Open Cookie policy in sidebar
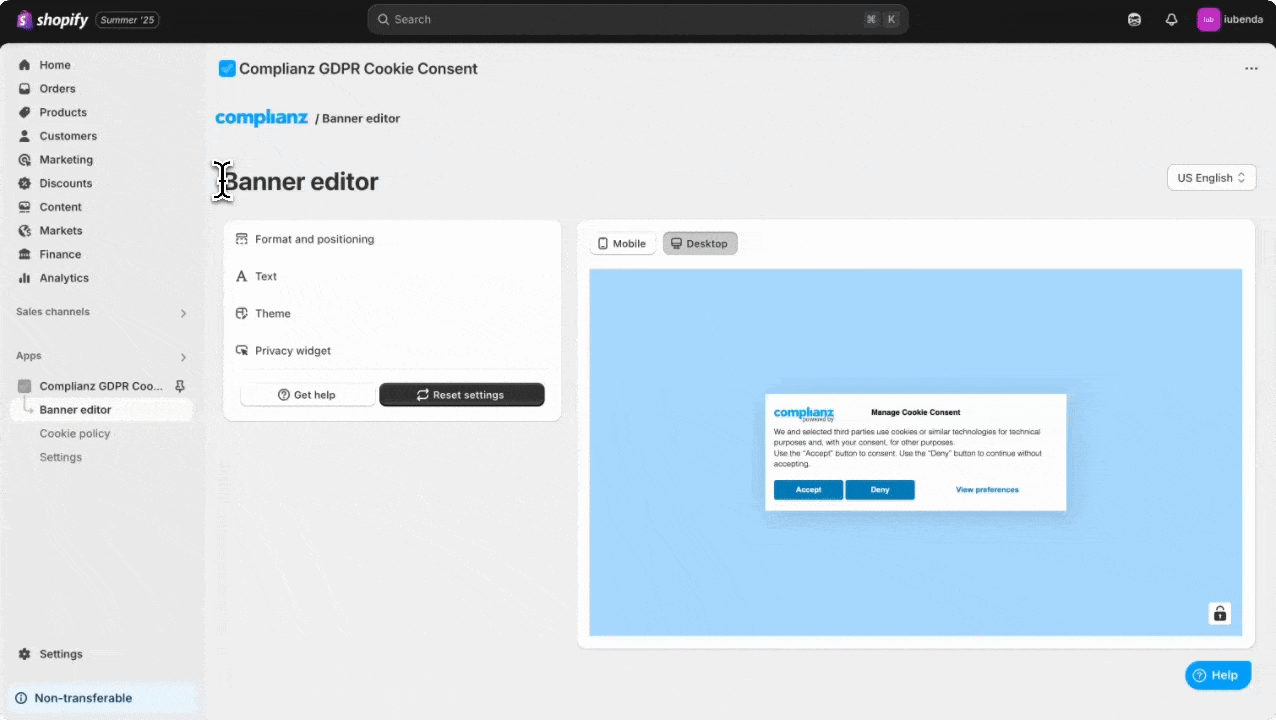This screenshot has height=720, width=1276. [x=75, y=434]
